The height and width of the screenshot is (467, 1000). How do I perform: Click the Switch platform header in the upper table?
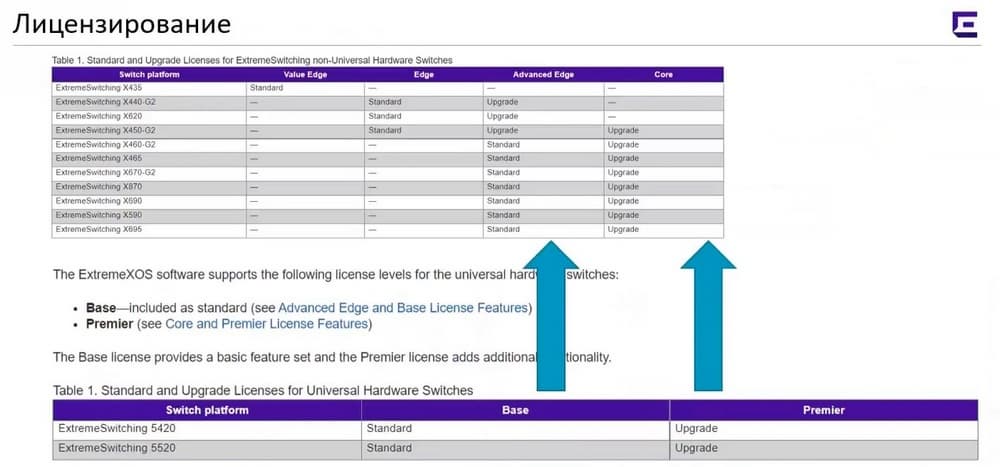pyautogui.click(x=149, y=75)
